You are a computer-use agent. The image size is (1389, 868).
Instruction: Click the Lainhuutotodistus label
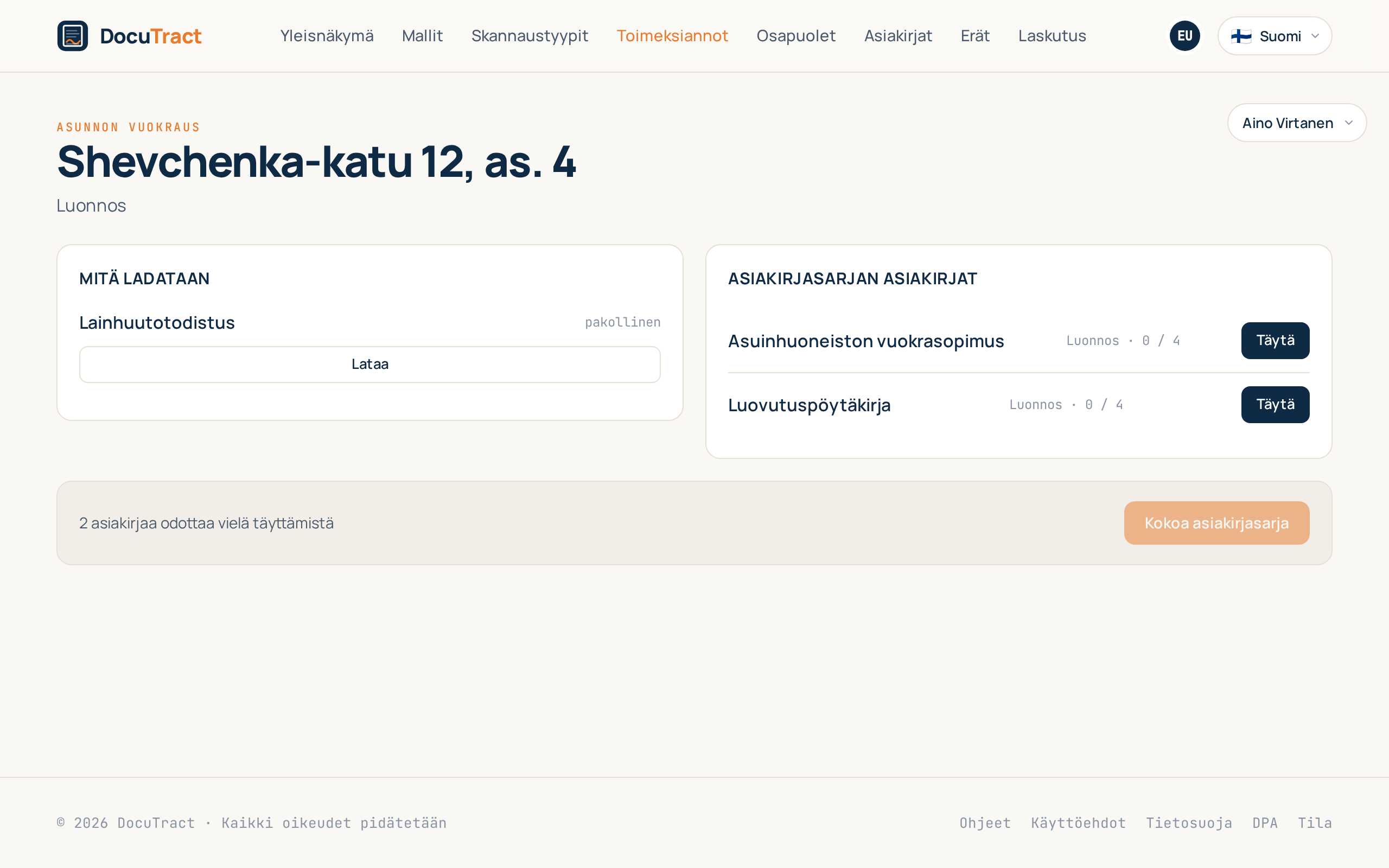pyautogui.click(x=157, y=323)
